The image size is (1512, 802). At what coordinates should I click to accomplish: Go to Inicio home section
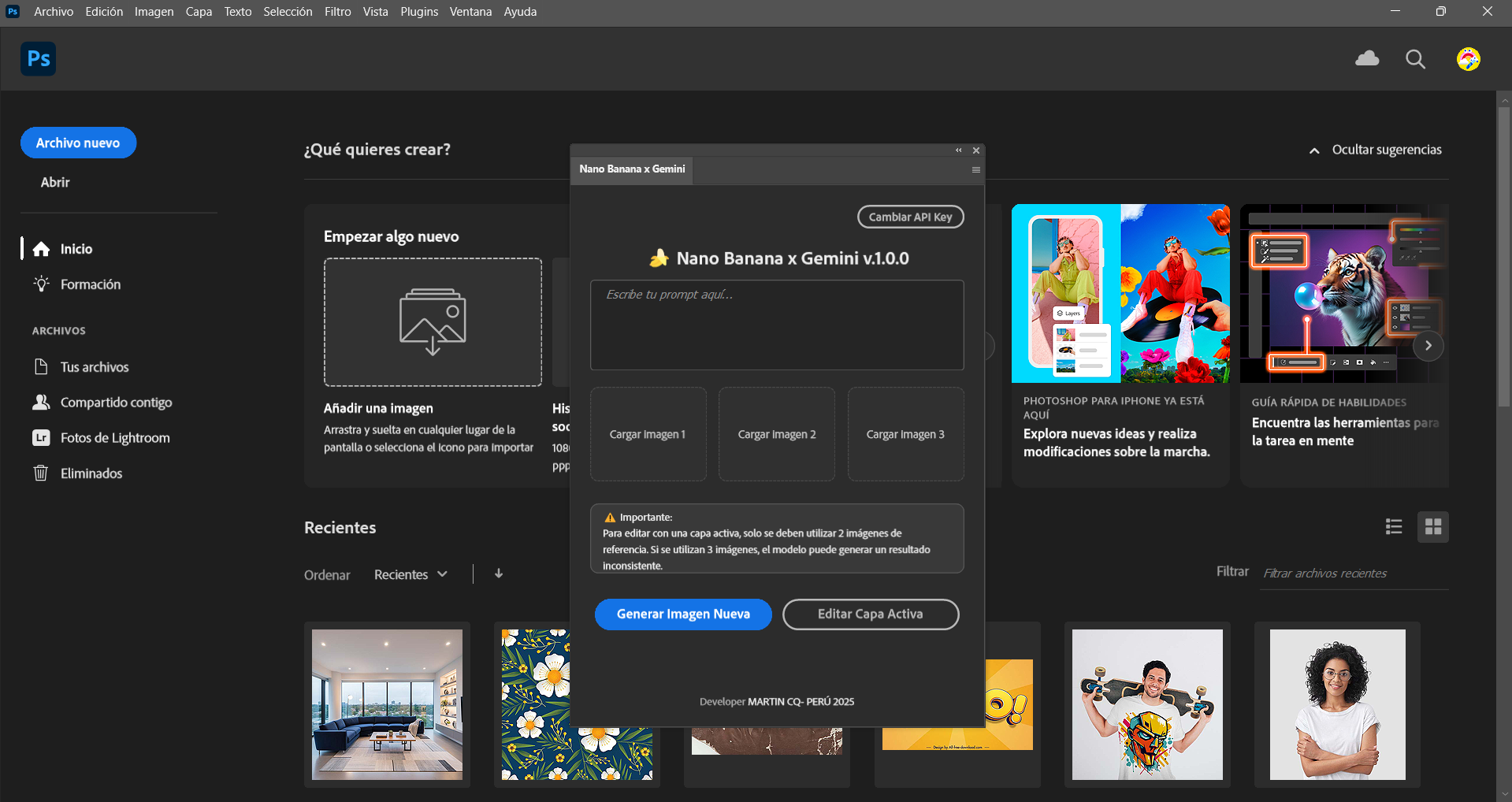pos(63,249)
